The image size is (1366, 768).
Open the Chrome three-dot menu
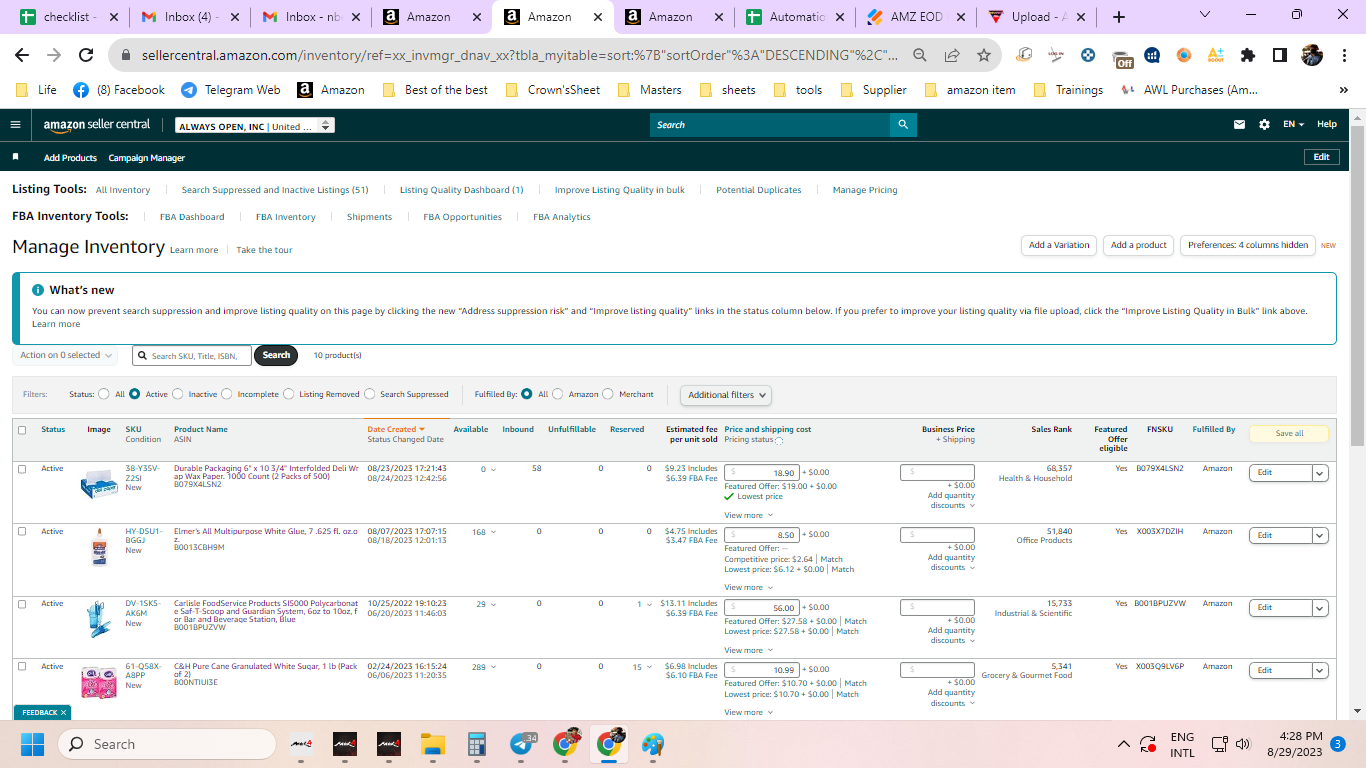tap(1345, 55)
